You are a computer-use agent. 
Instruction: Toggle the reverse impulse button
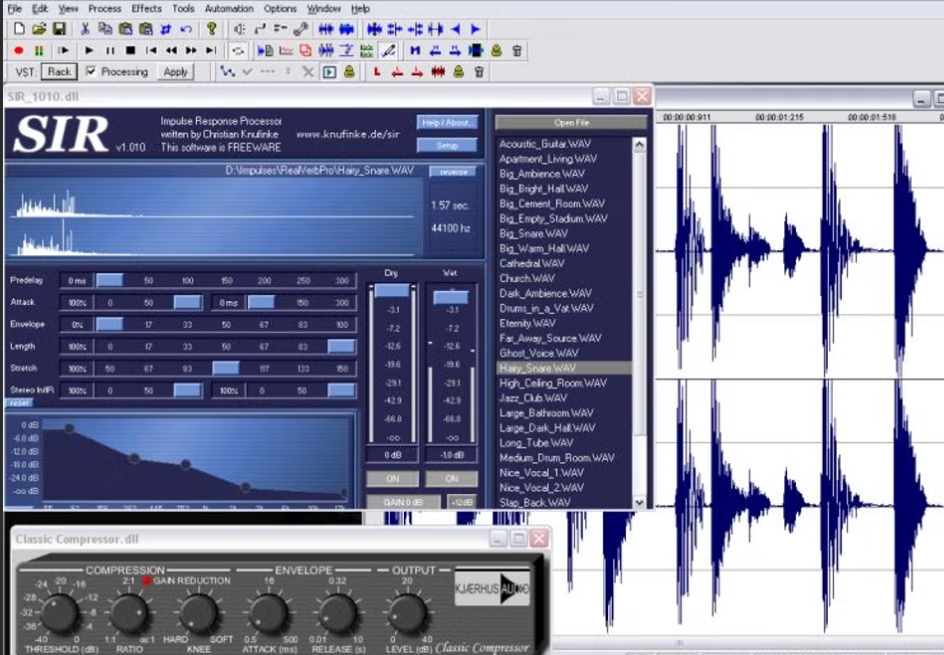coord(453,172)
